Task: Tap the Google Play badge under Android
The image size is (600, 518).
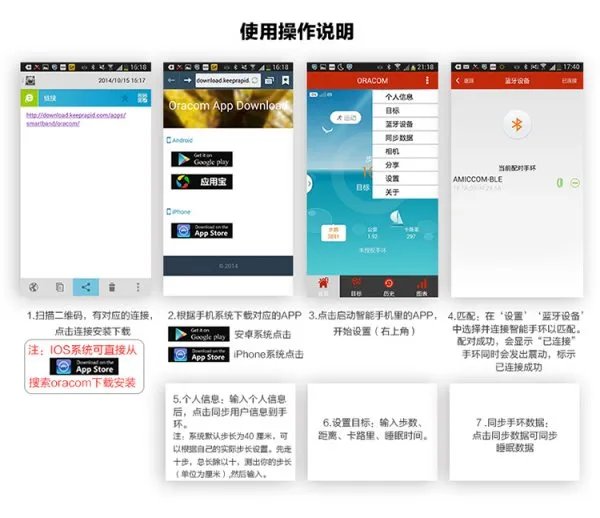Action: click(202, 159)
